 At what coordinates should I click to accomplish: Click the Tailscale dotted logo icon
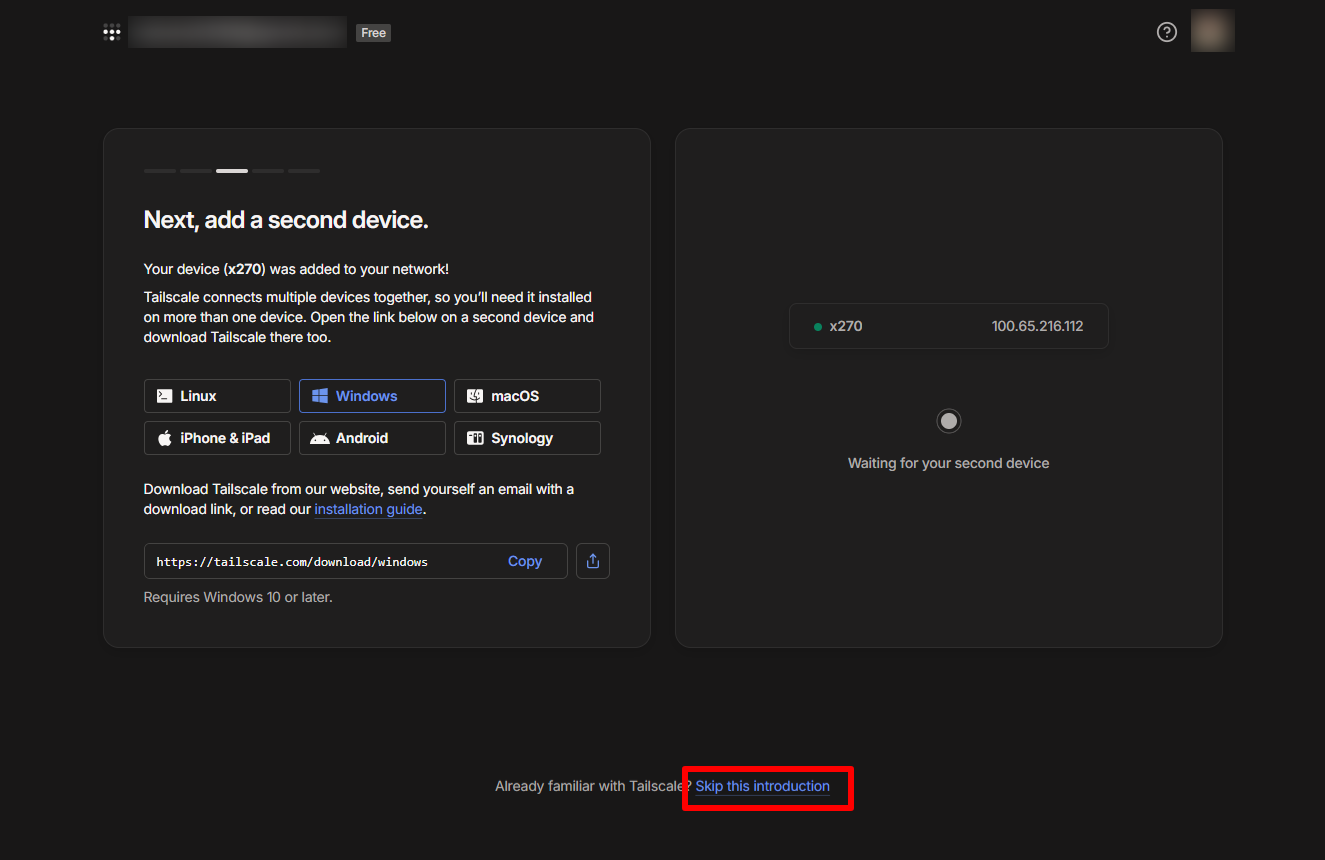click(x=112, y=32)
